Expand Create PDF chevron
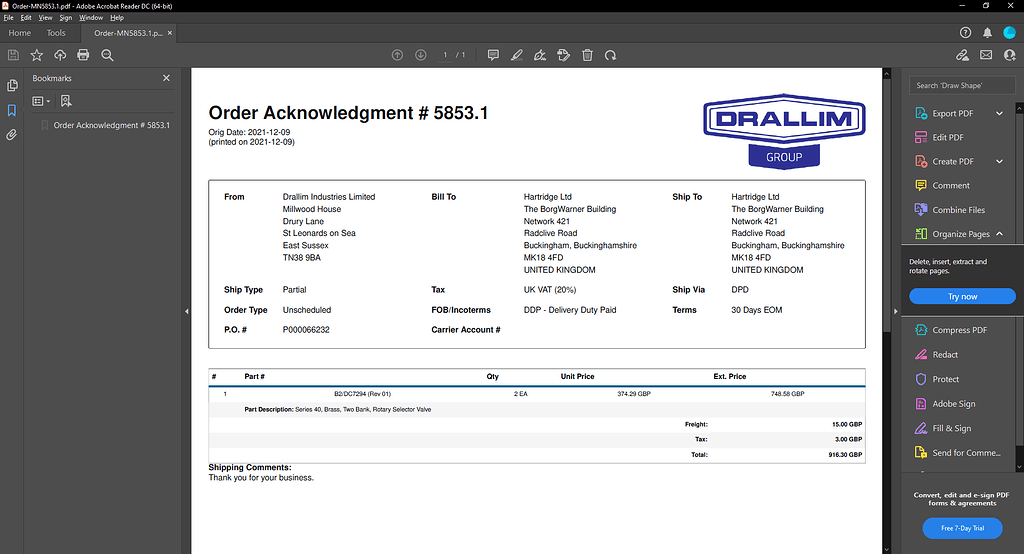Screen dimensions: 1024x554 tap(999, 161)
